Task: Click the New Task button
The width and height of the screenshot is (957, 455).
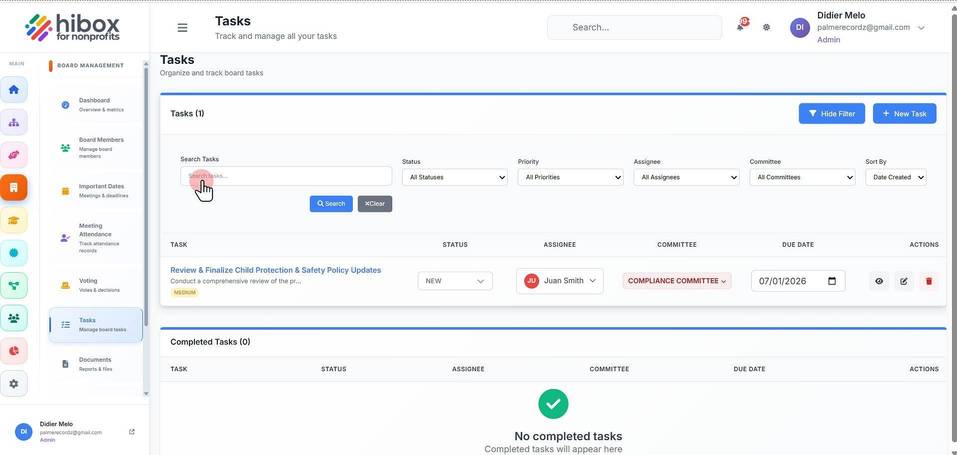Action: [904, 114]
